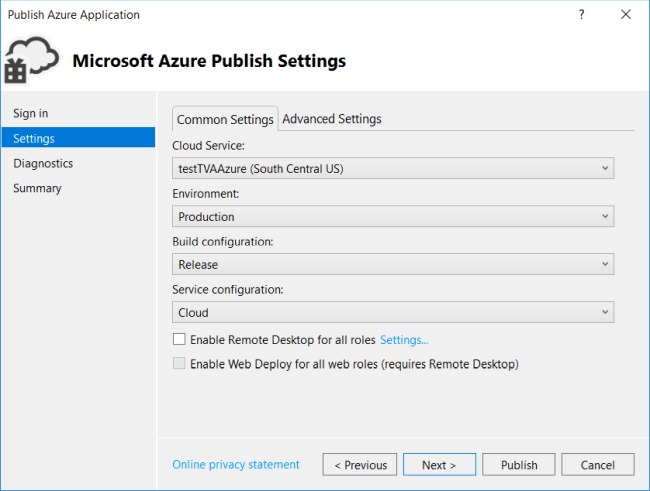Click the Service configuration label
This screenshot has height=491, width=650.
[x=228, y=289]
